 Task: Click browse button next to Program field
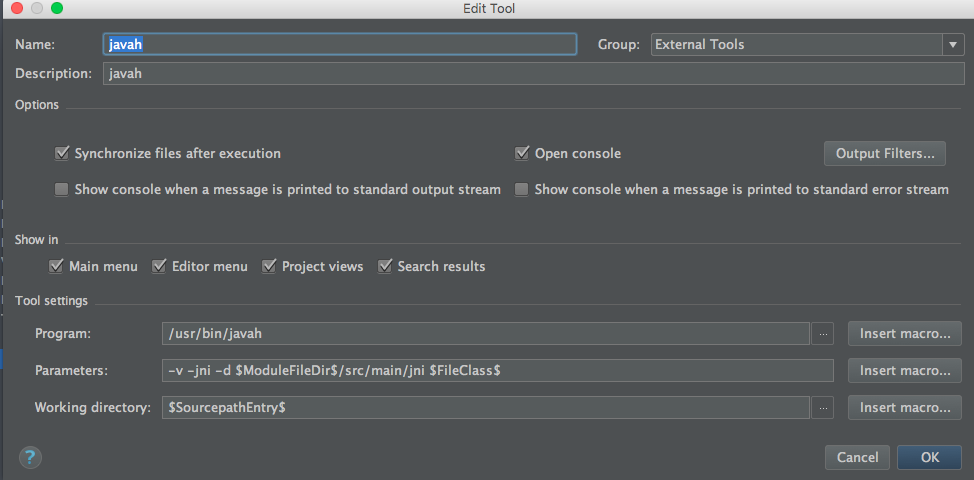point(823,334)
